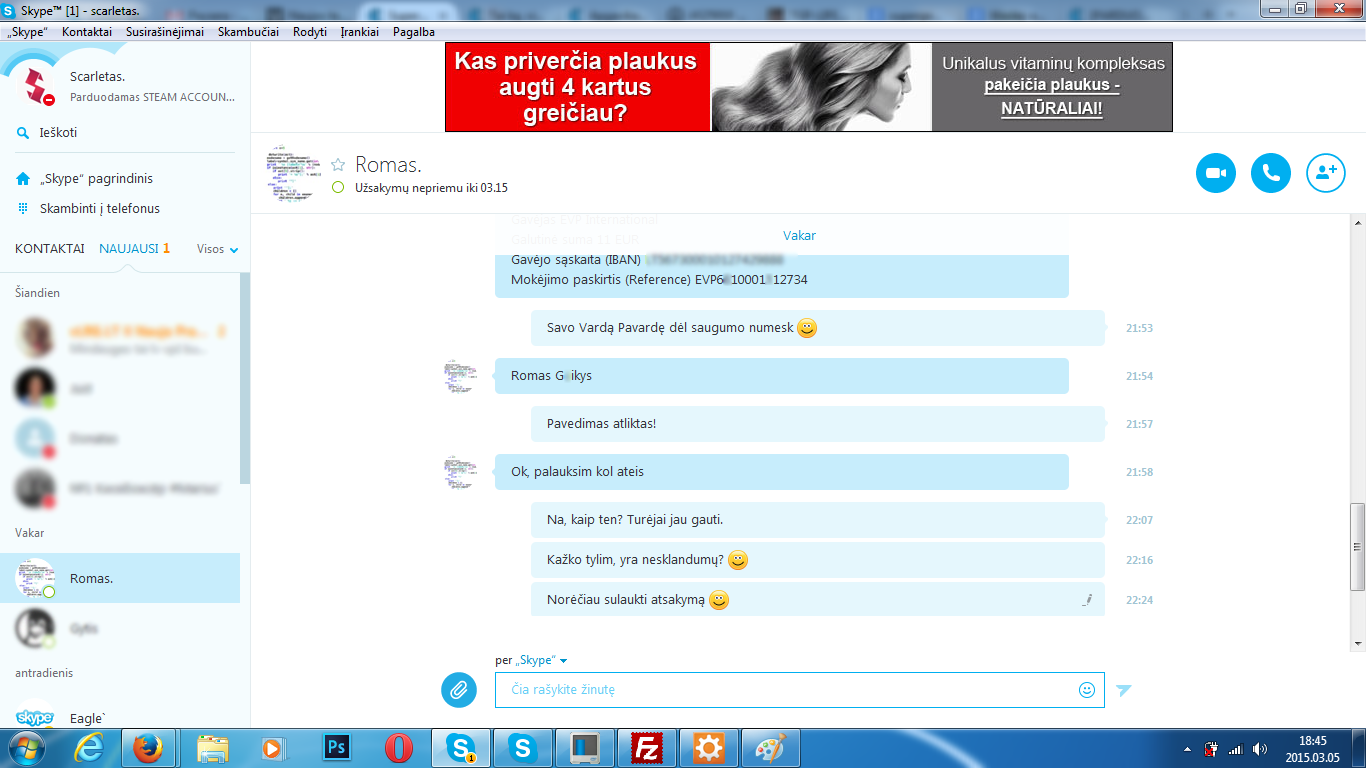Start a voice call with Romas
The image size is (1366, 768).
pos(1271,173)
